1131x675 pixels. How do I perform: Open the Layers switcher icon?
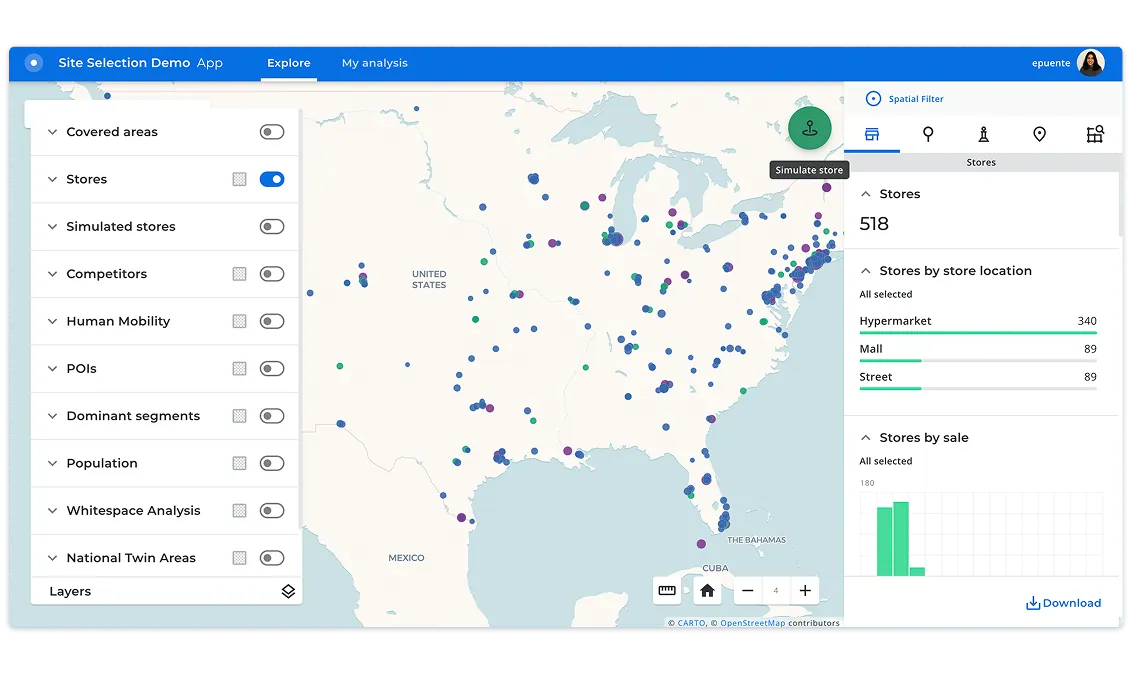tap(288, 591)
